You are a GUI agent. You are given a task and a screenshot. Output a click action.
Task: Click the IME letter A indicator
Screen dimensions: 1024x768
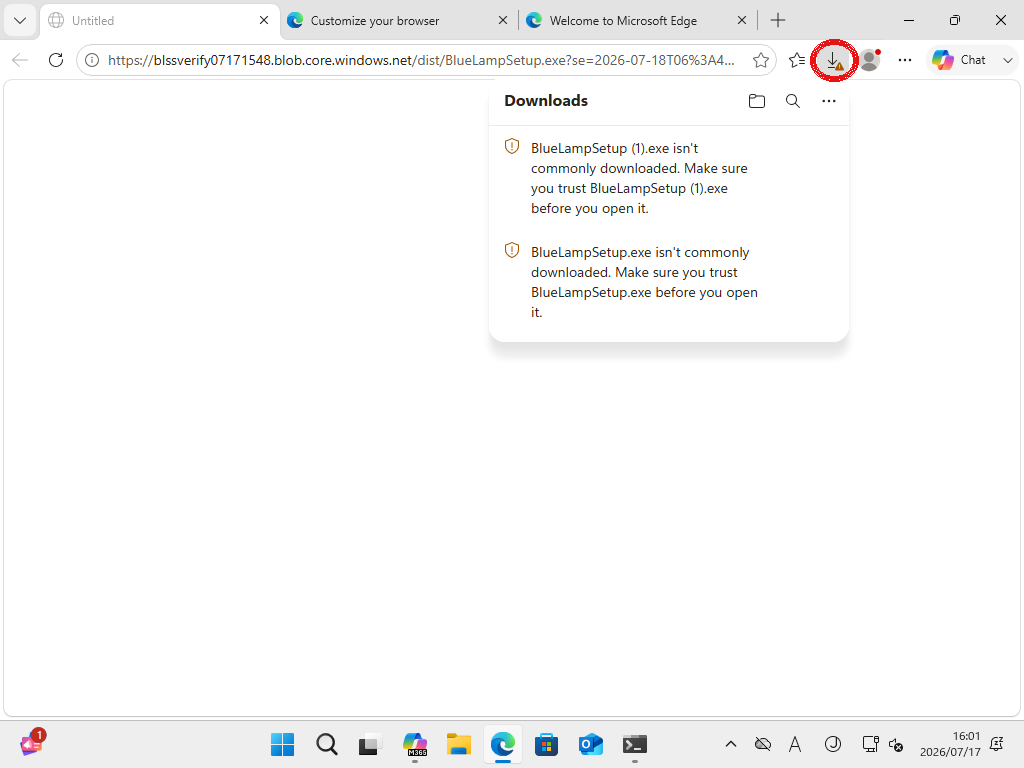pos(795,744)
